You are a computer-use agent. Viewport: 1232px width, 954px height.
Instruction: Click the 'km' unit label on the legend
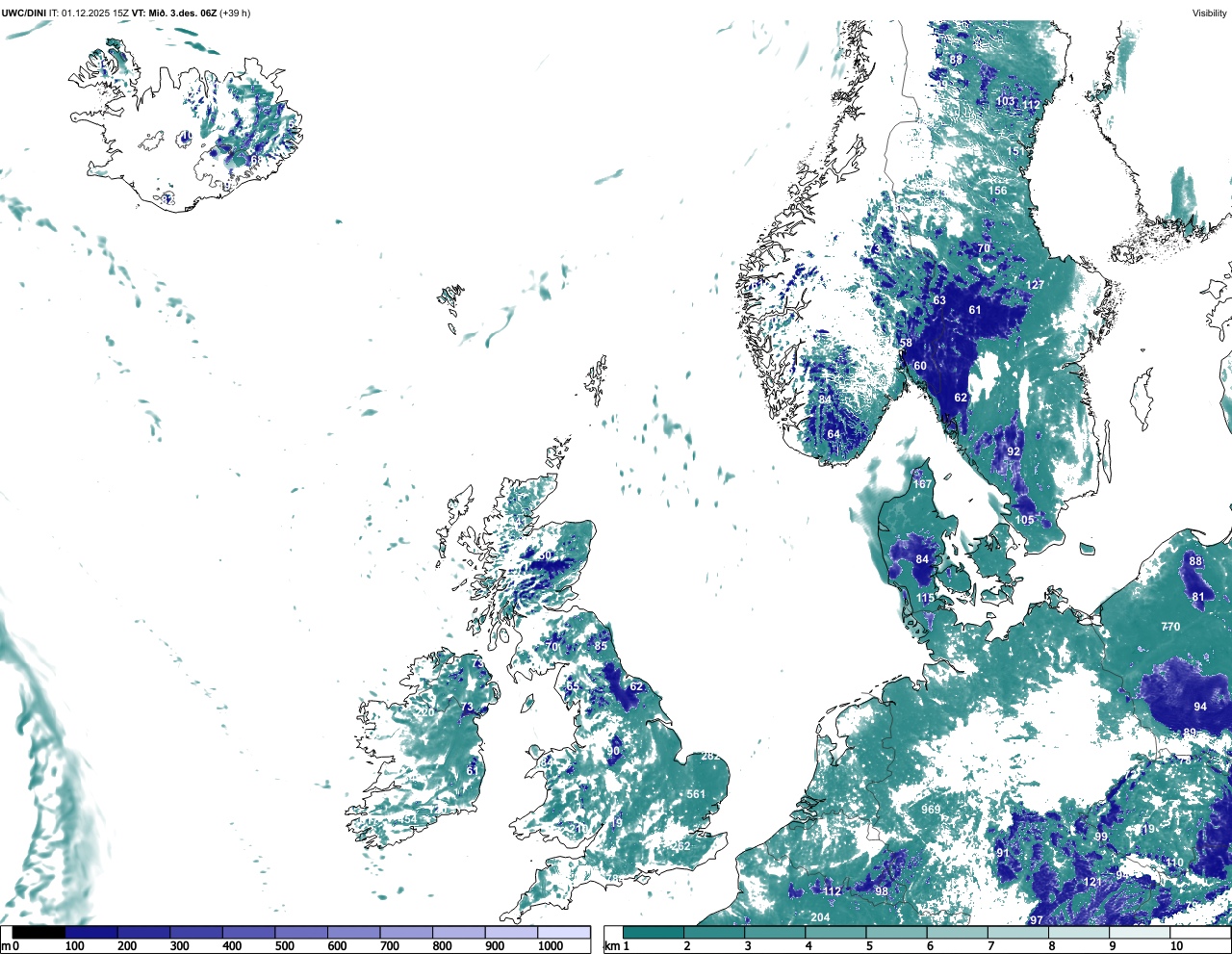[x=611, y=946]
